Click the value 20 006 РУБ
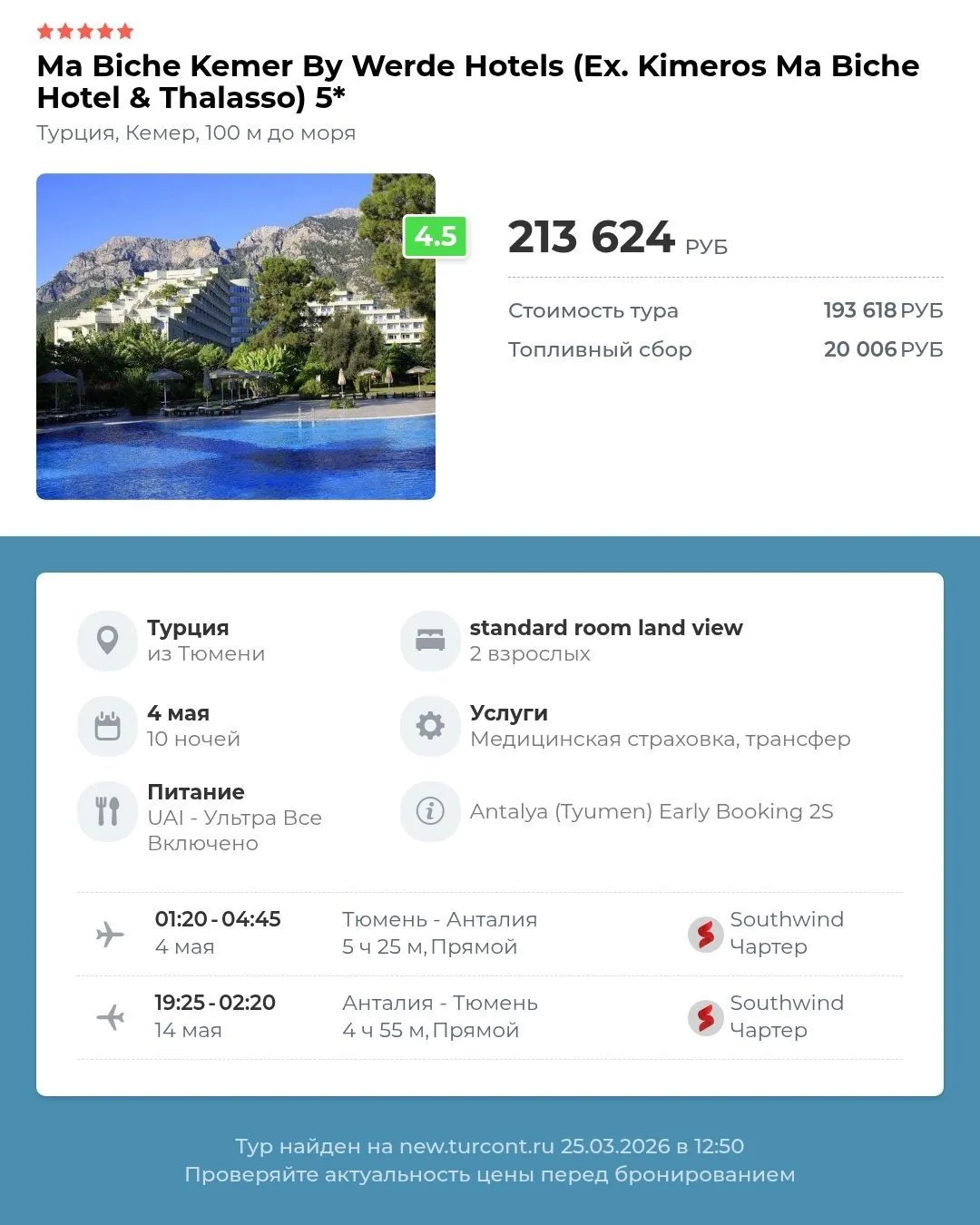This screenshot has width=980, height=1225. point(883,349)
